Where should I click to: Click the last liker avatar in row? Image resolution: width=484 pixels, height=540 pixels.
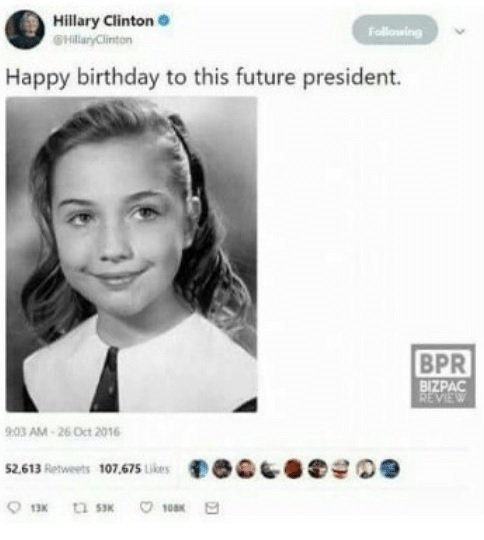click(x=390, y=469)
